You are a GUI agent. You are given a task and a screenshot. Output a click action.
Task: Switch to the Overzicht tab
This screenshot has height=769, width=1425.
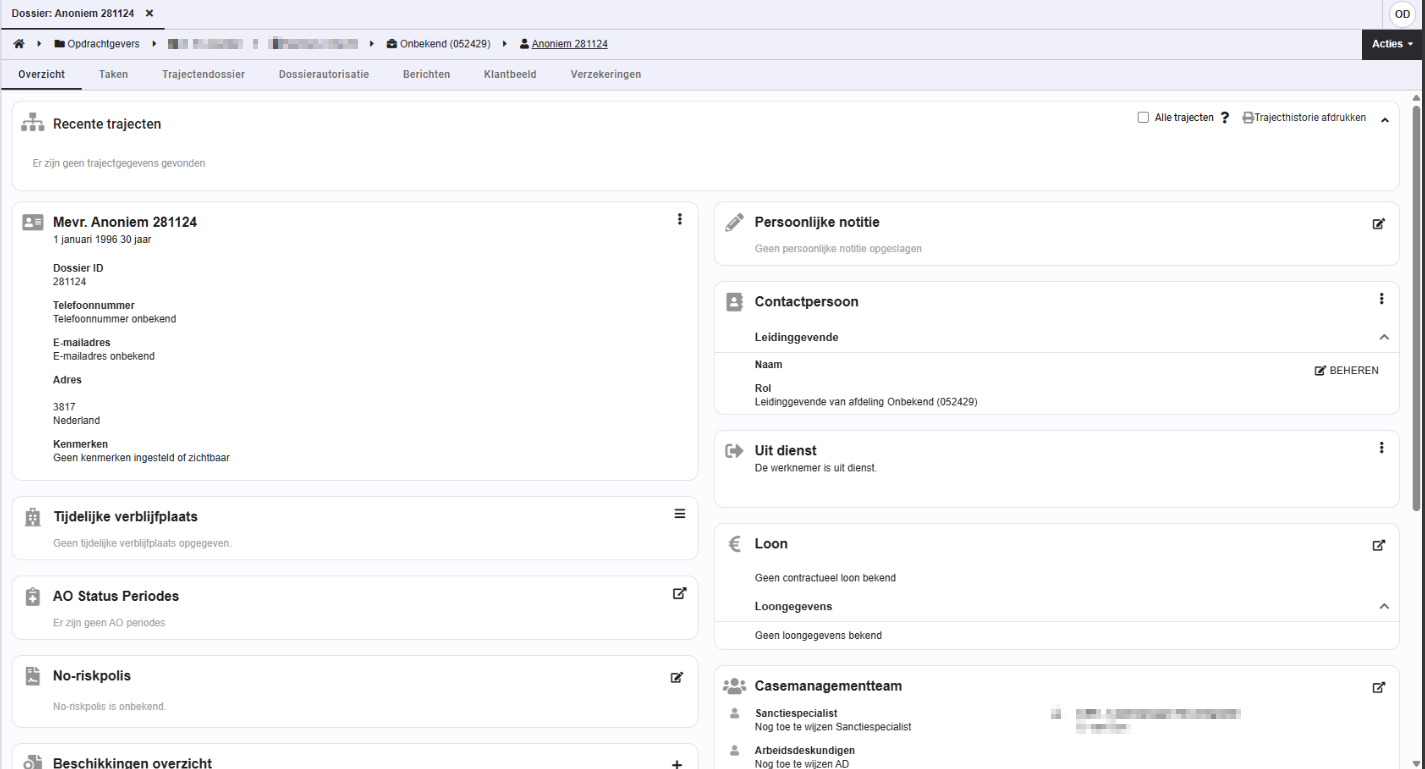tap(42, 74)
